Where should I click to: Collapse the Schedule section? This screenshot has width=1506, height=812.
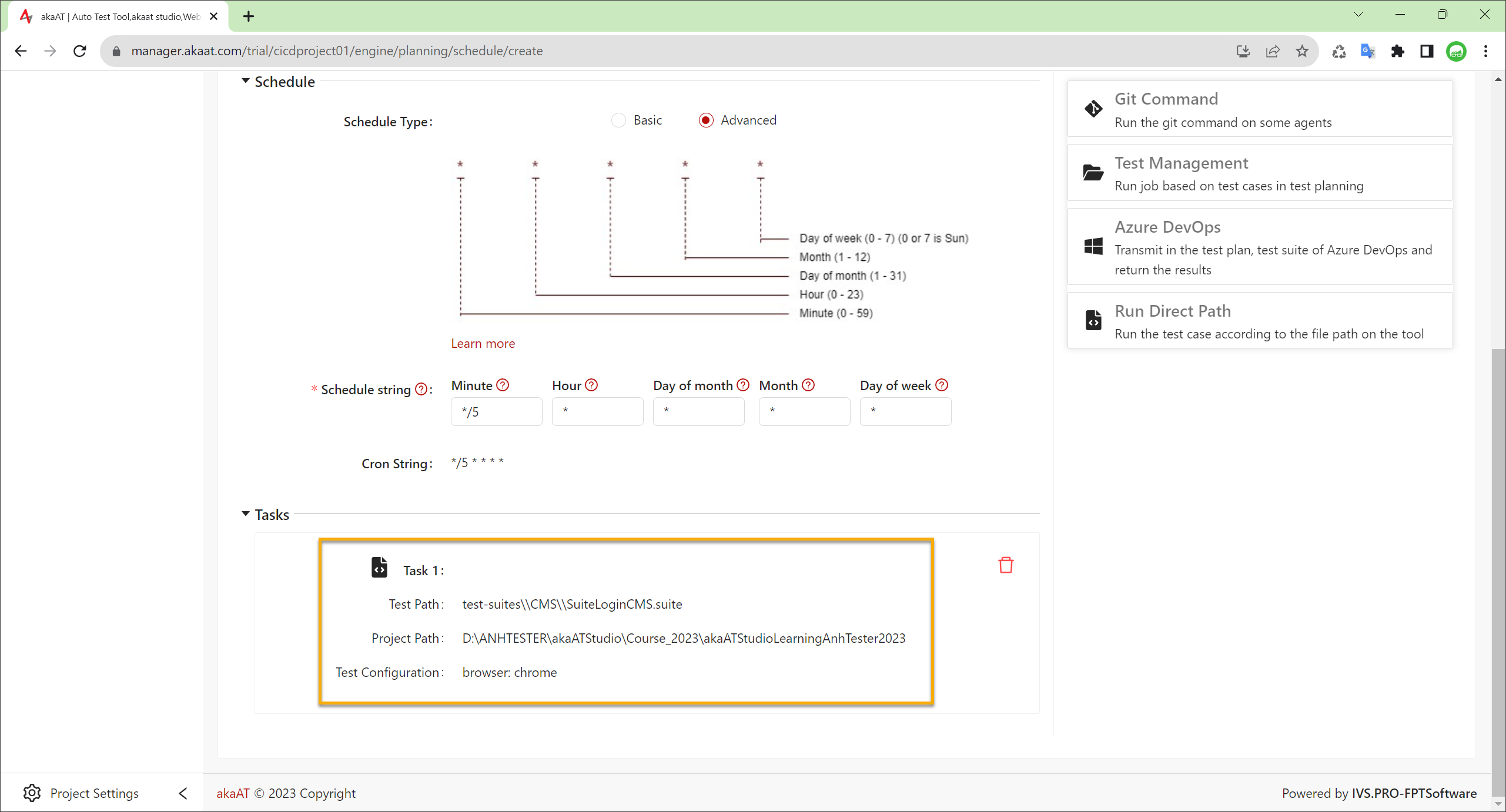[246, 81]
